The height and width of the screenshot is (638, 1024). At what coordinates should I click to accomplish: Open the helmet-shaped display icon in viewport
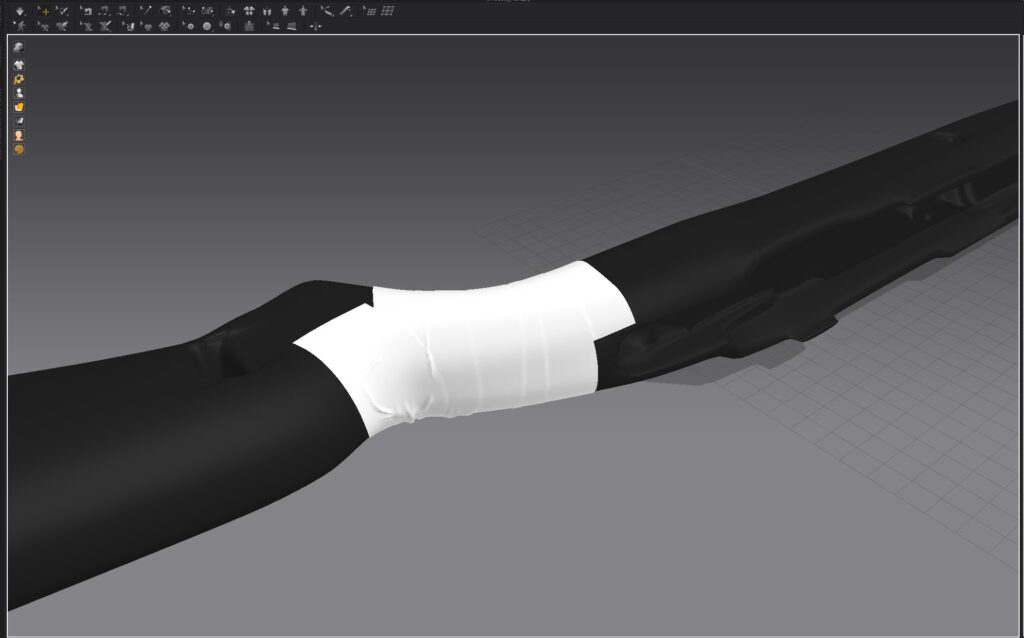[x=18, y=47]
